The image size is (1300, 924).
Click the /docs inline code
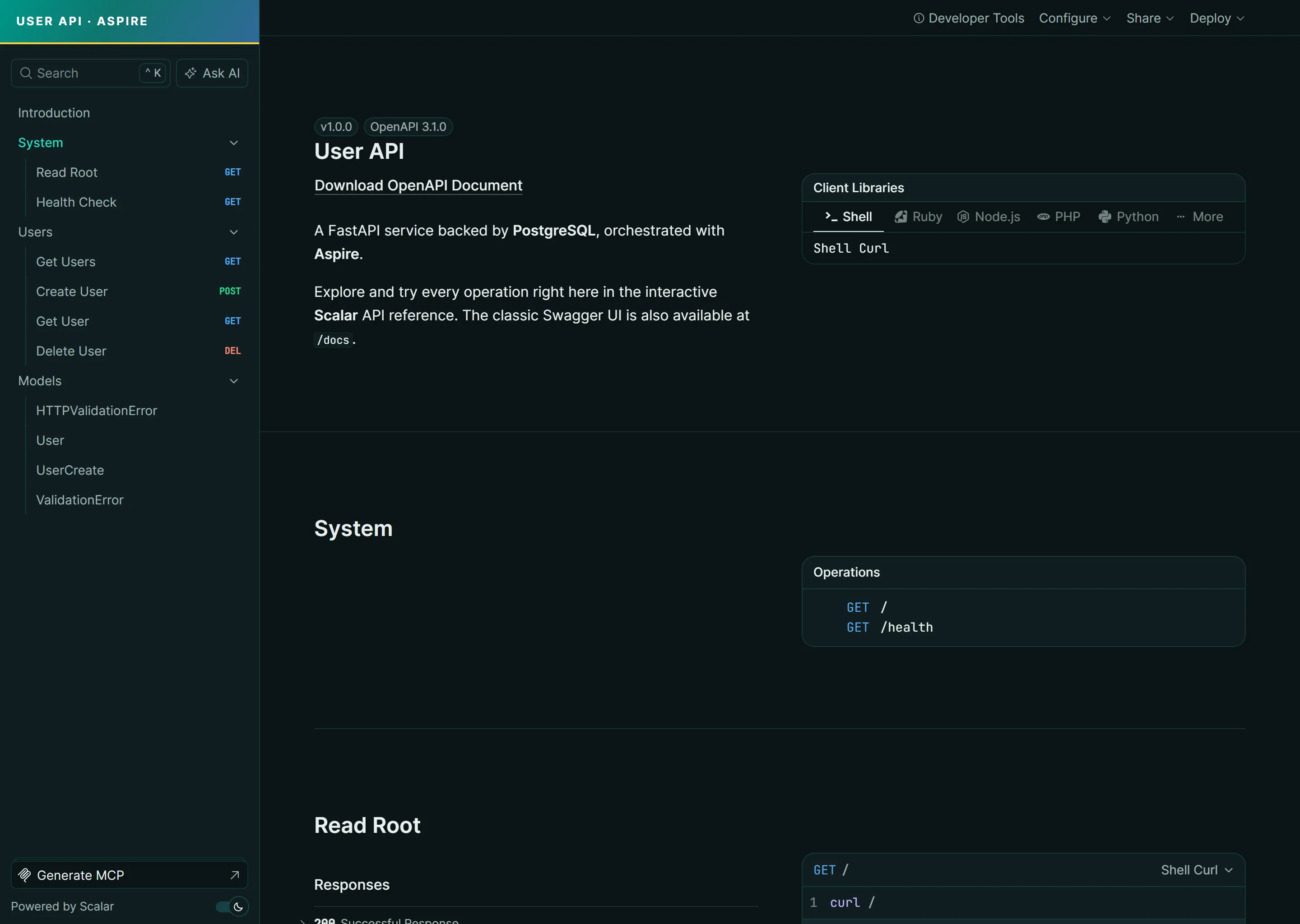333,340
